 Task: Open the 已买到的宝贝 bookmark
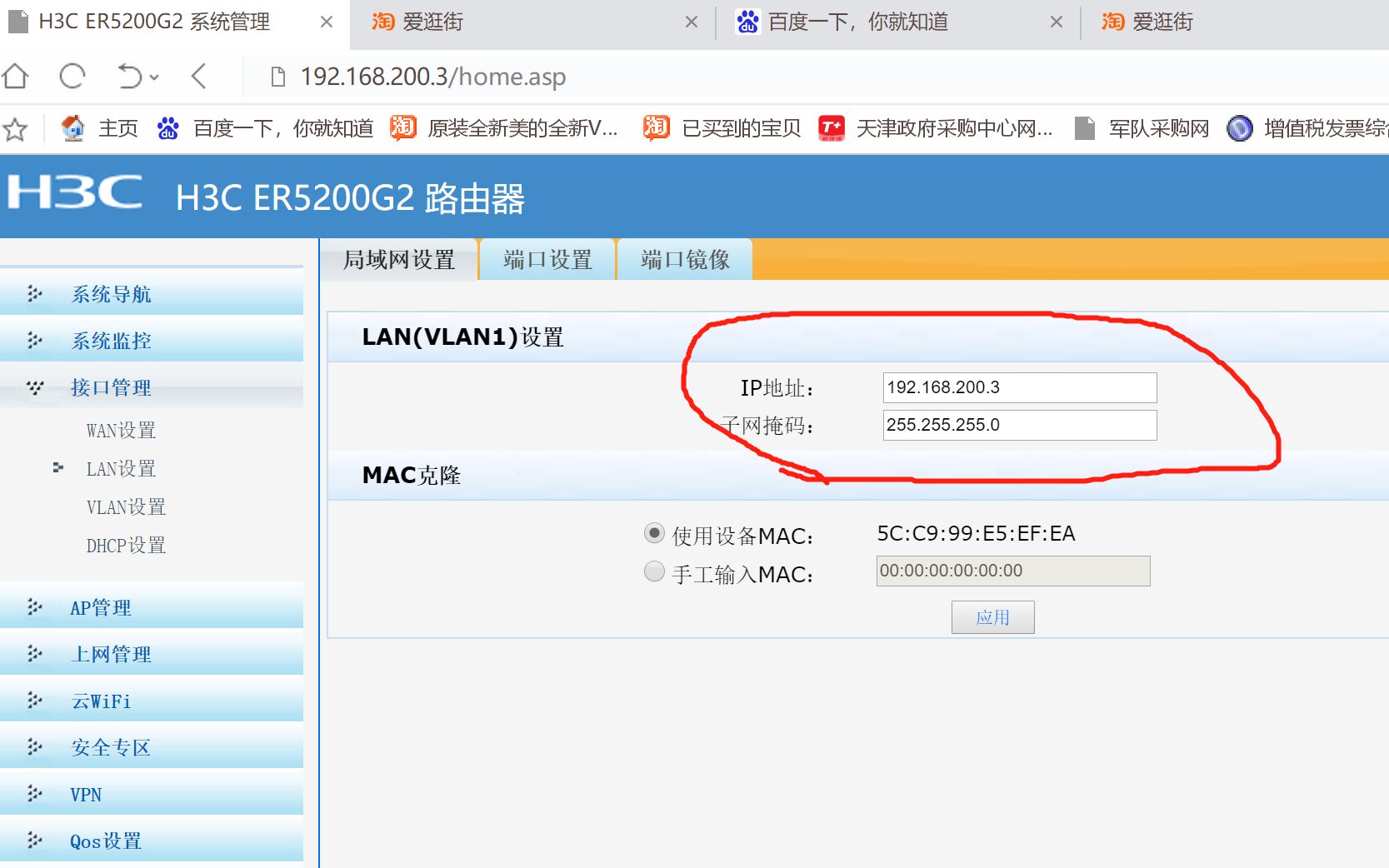click(722, 128)
